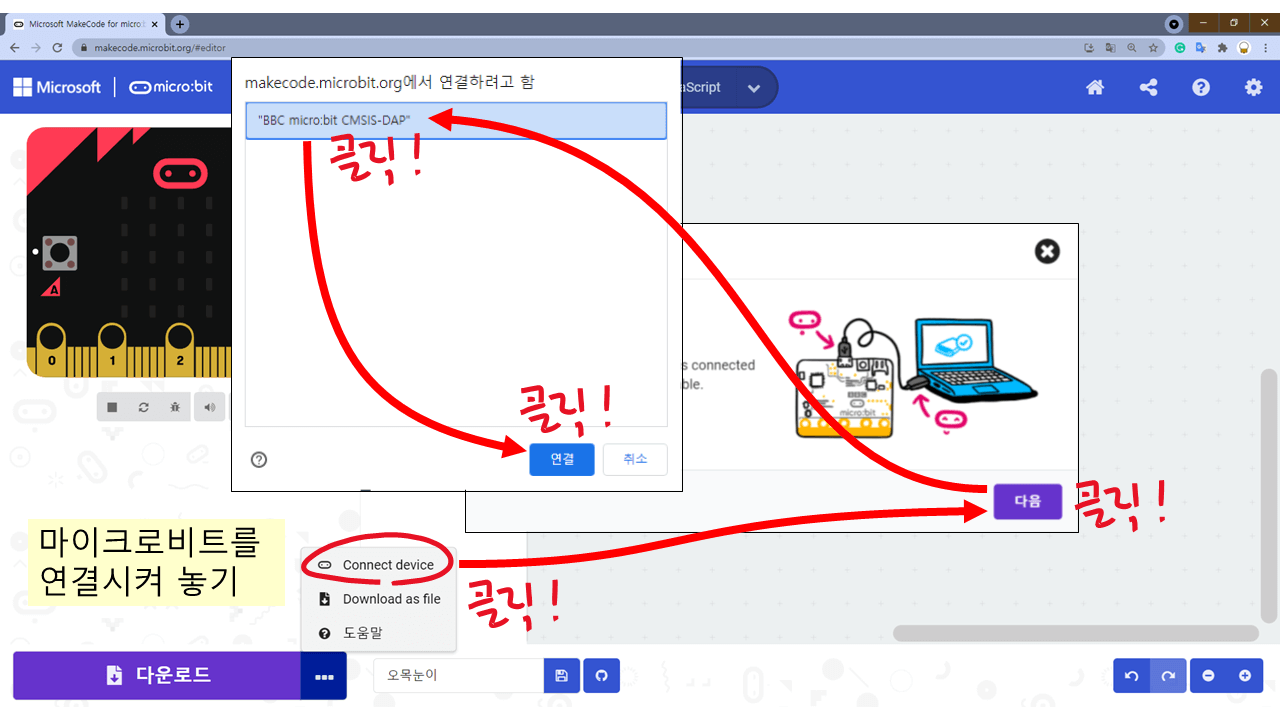Viewport: 1280px width, 720px height.
Task: Zoom out the workspace with minus icon
Action: (x=1208, y=676)
